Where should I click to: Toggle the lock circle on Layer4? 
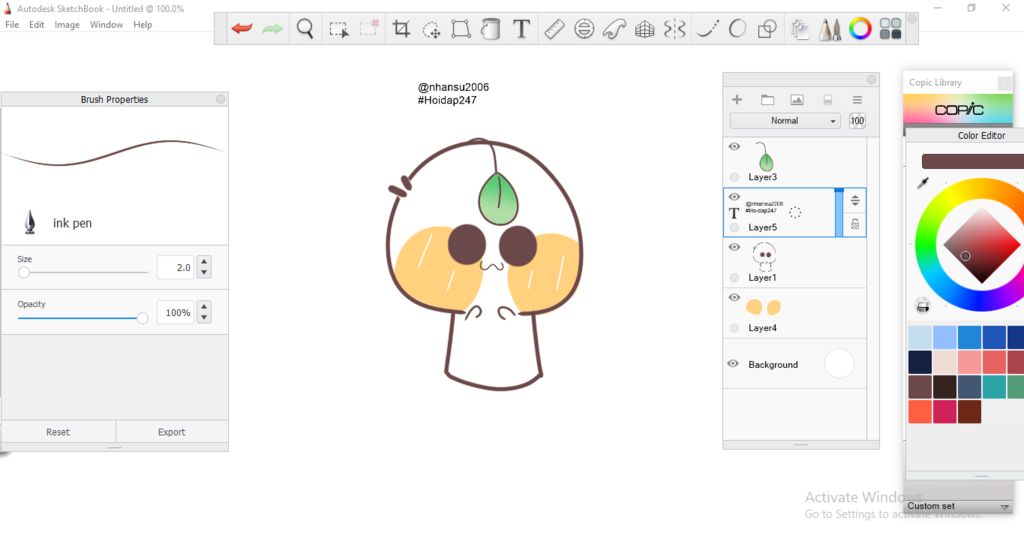(735, 328)
